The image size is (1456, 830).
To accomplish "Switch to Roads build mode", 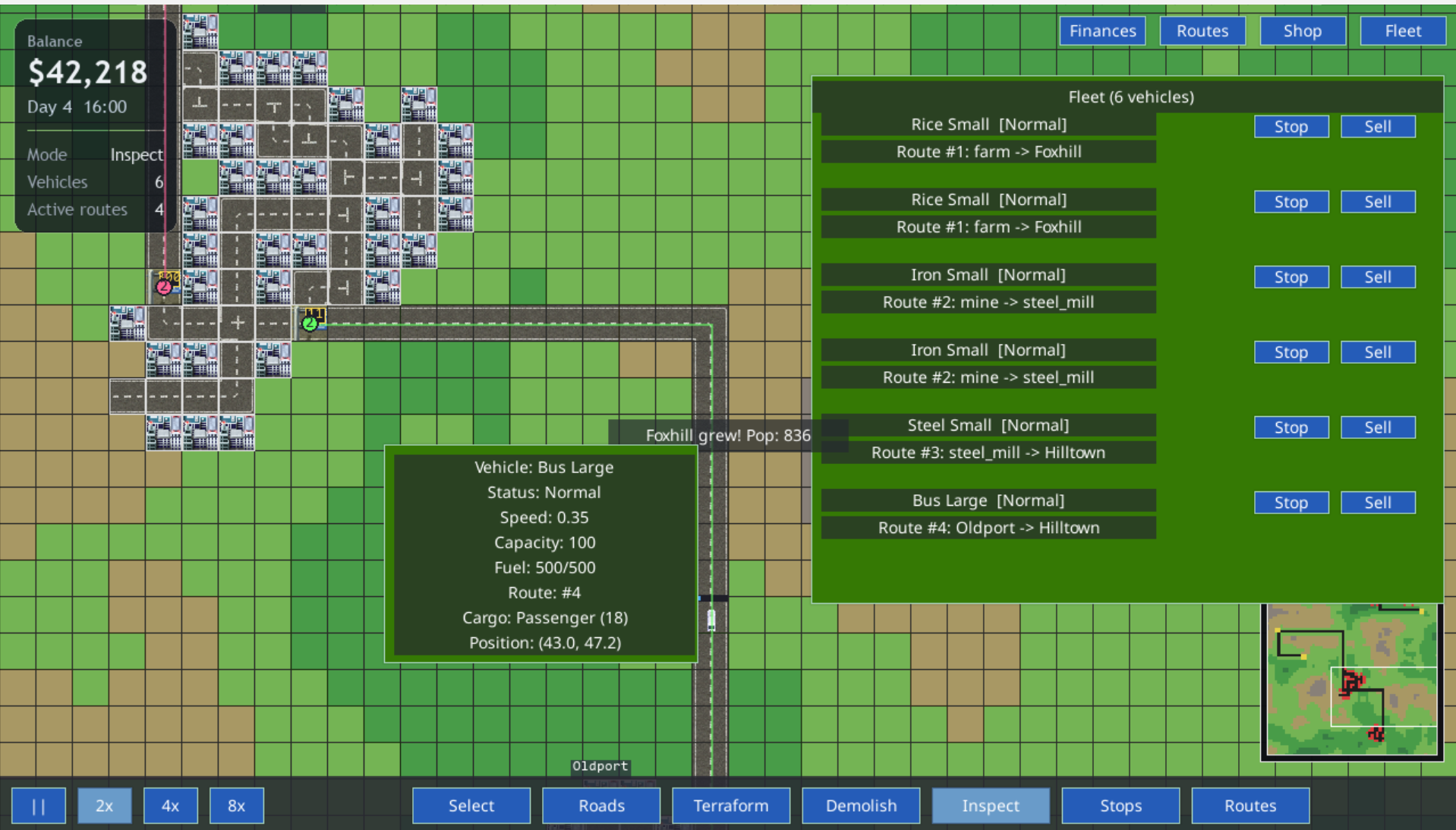I will tap(601, 806).
